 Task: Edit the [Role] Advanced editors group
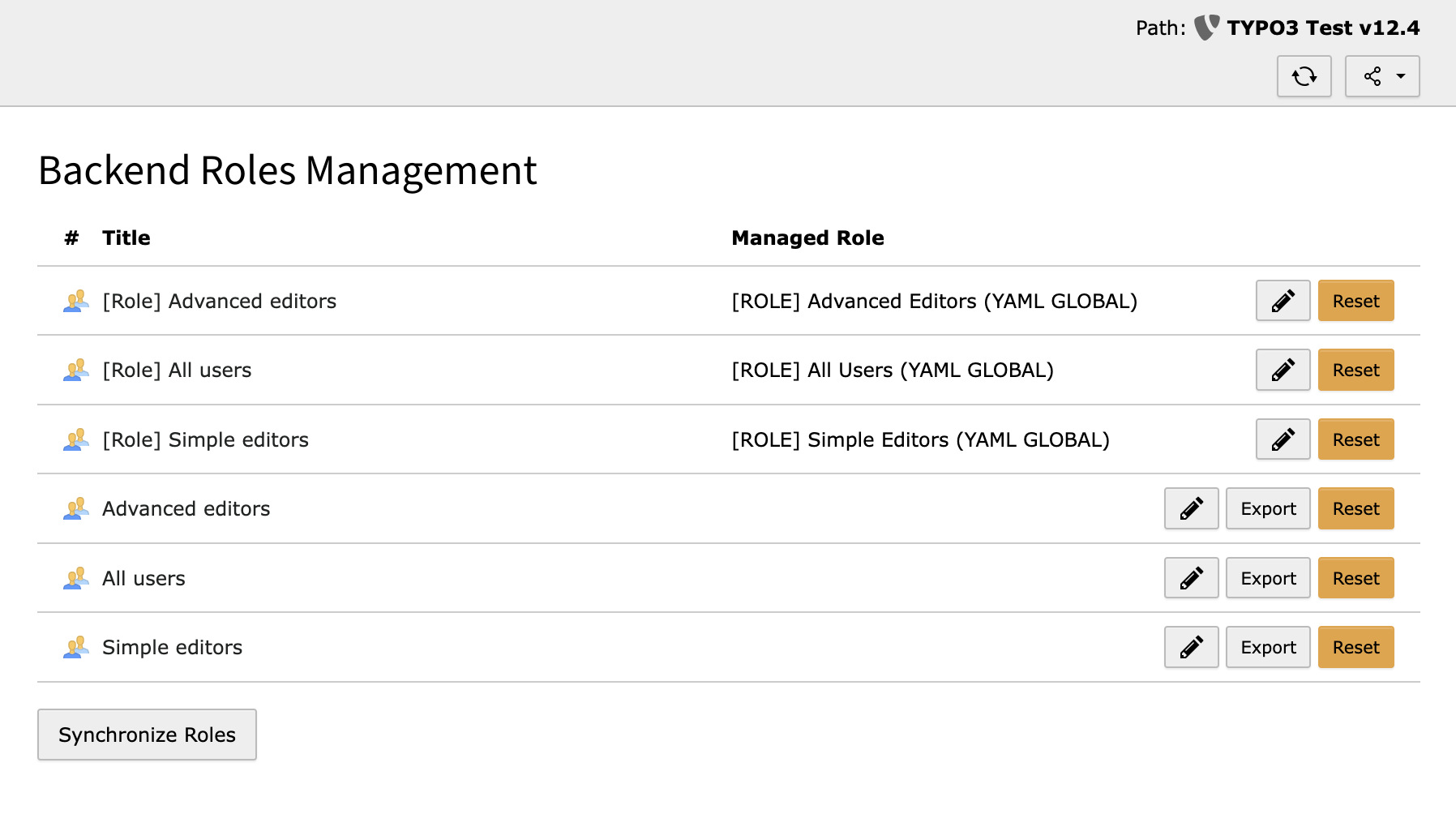[x=1283, y=301]
